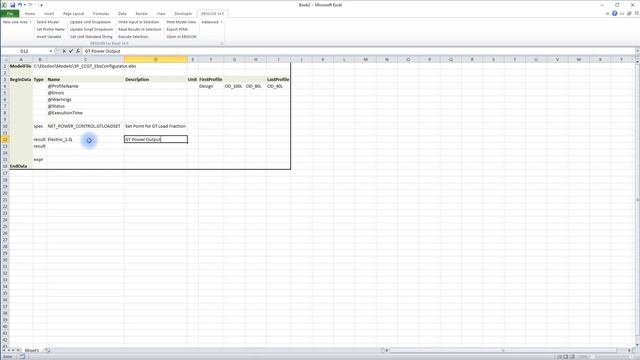Click the @Warnings cell
The height and width of the screenshot is (360, 640).
pyautogui.click(x=85, y=100)
